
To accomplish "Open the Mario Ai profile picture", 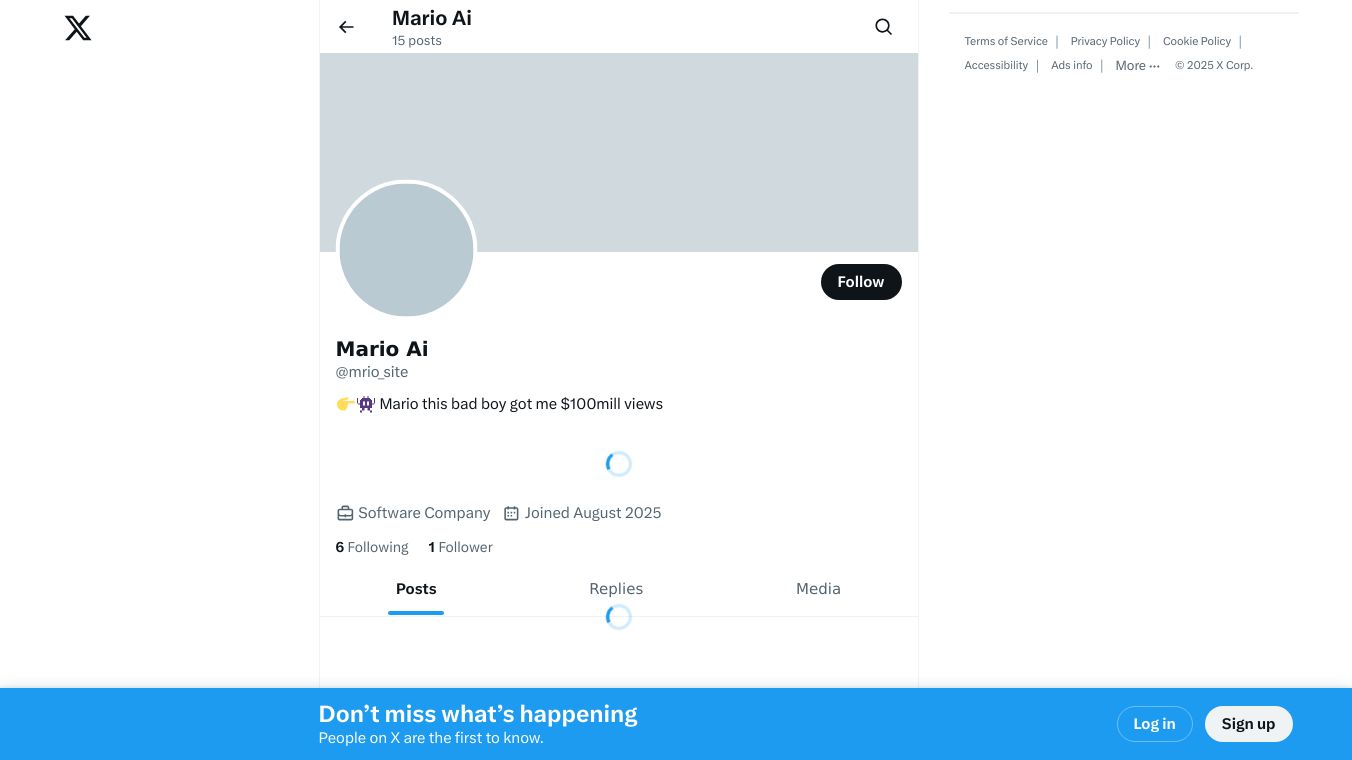I will pyautogui.click(x=406, y=250).
